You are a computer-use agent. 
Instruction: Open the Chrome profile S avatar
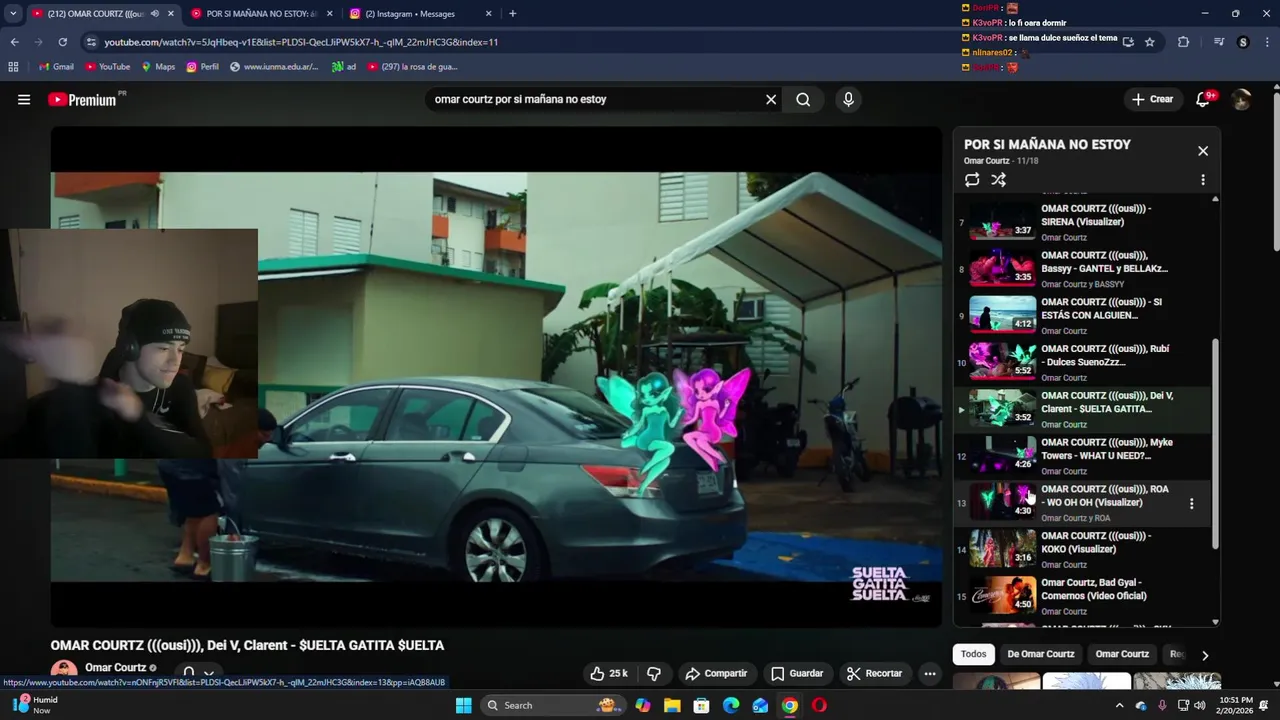click(1243, 42)
